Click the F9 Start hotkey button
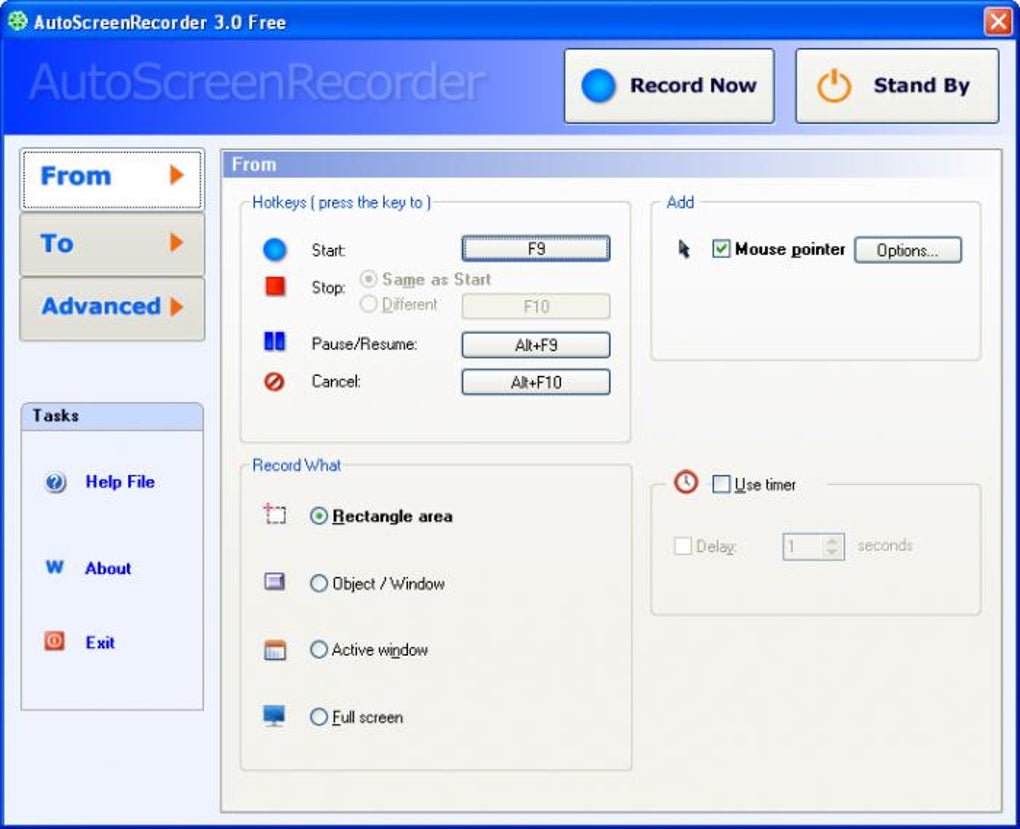The width and height of the screenshot is (1020, 829). [x=536, y=249]
